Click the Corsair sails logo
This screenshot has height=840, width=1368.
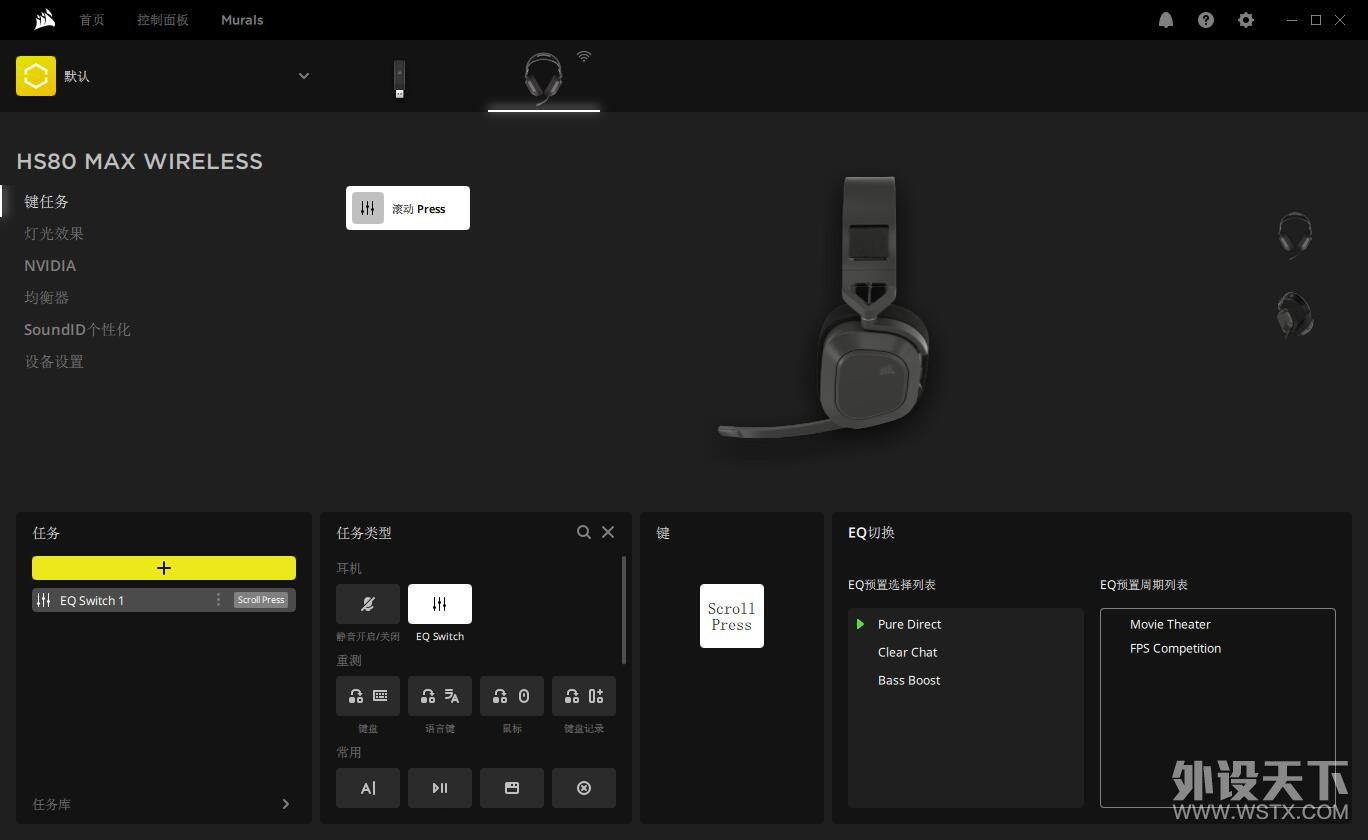tap(43, 20)
